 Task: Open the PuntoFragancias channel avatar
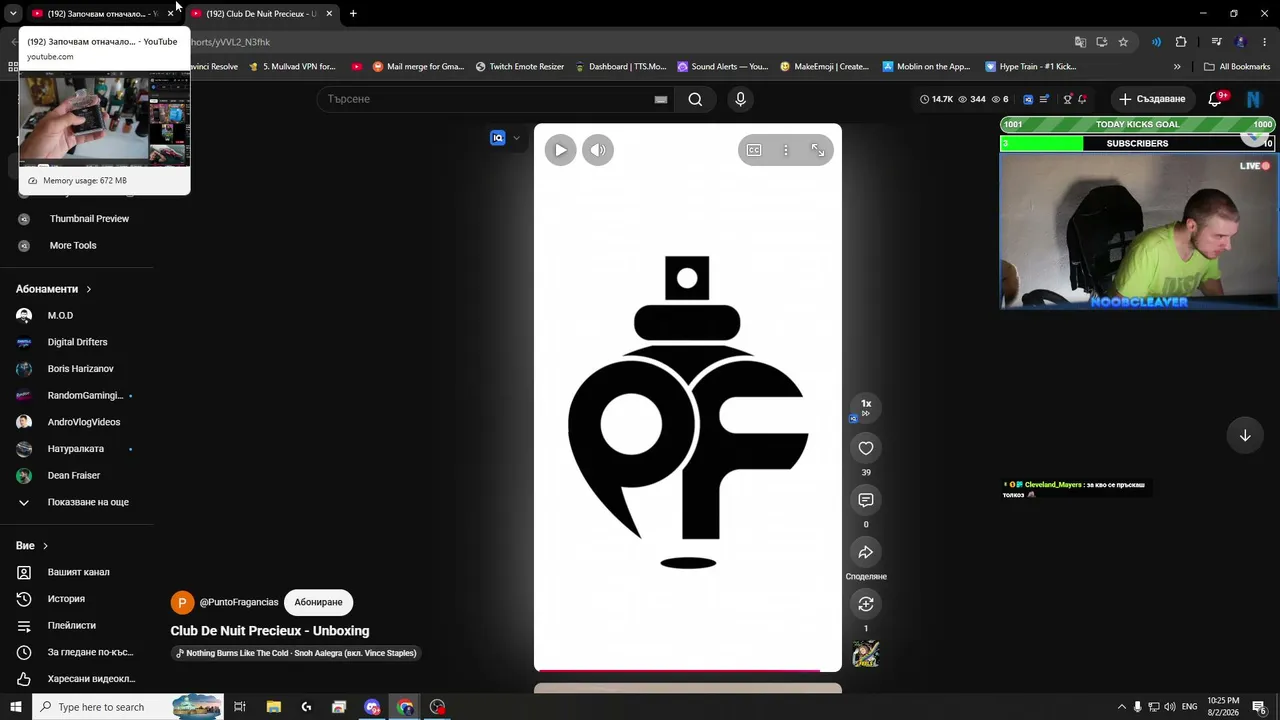pos(182,602)
